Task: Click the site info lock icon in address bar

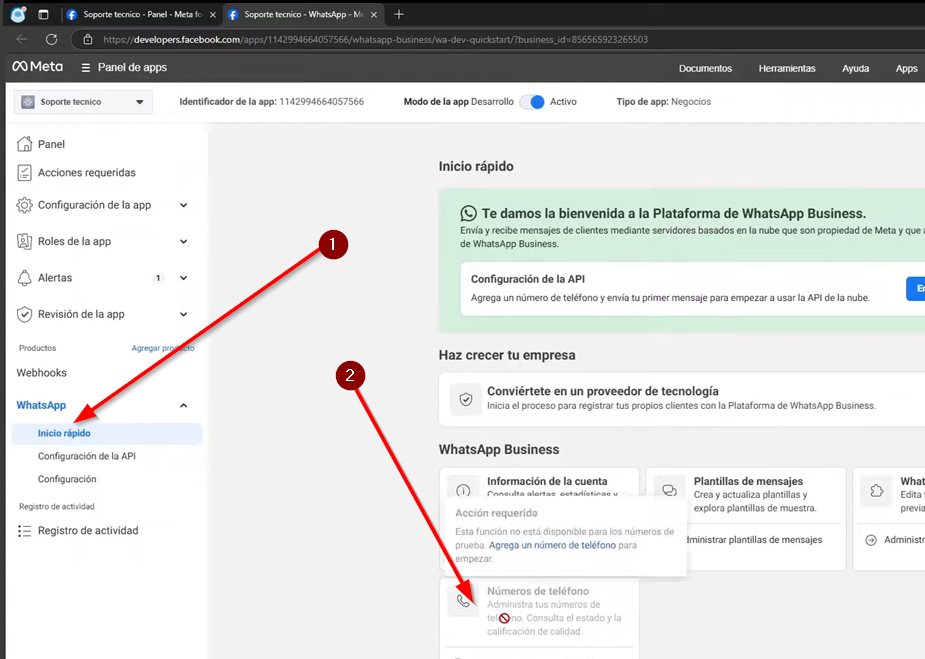Action: (x=88, y=40)
